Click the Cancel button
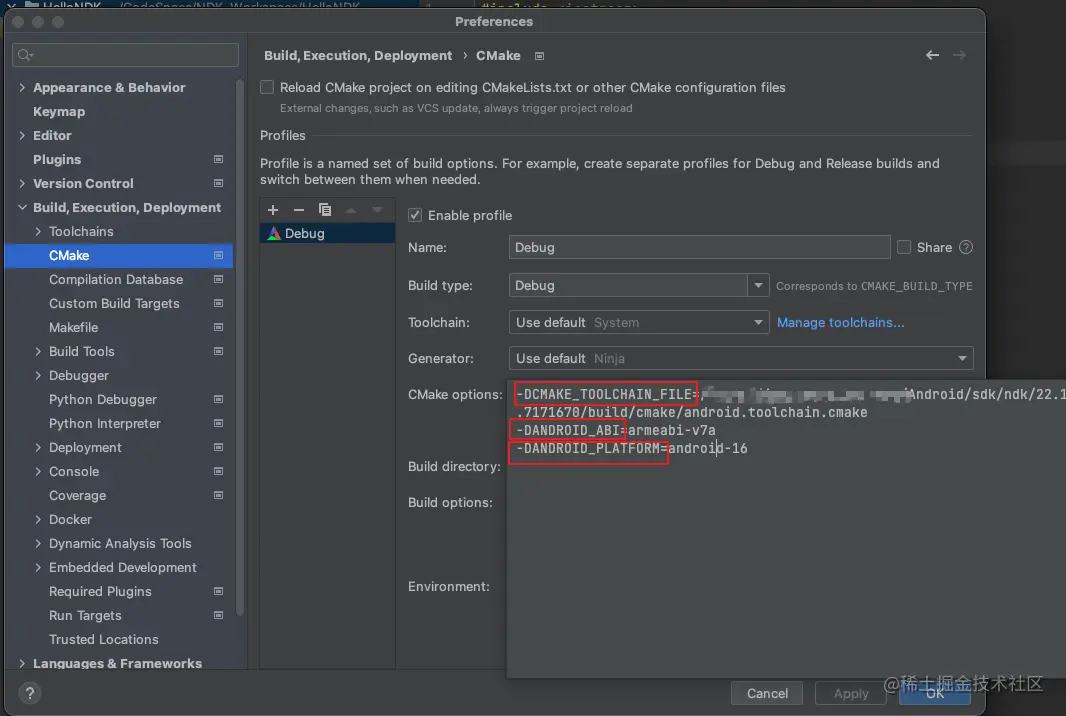Viewport: 1066px width, 716px height. pos(767,693)
